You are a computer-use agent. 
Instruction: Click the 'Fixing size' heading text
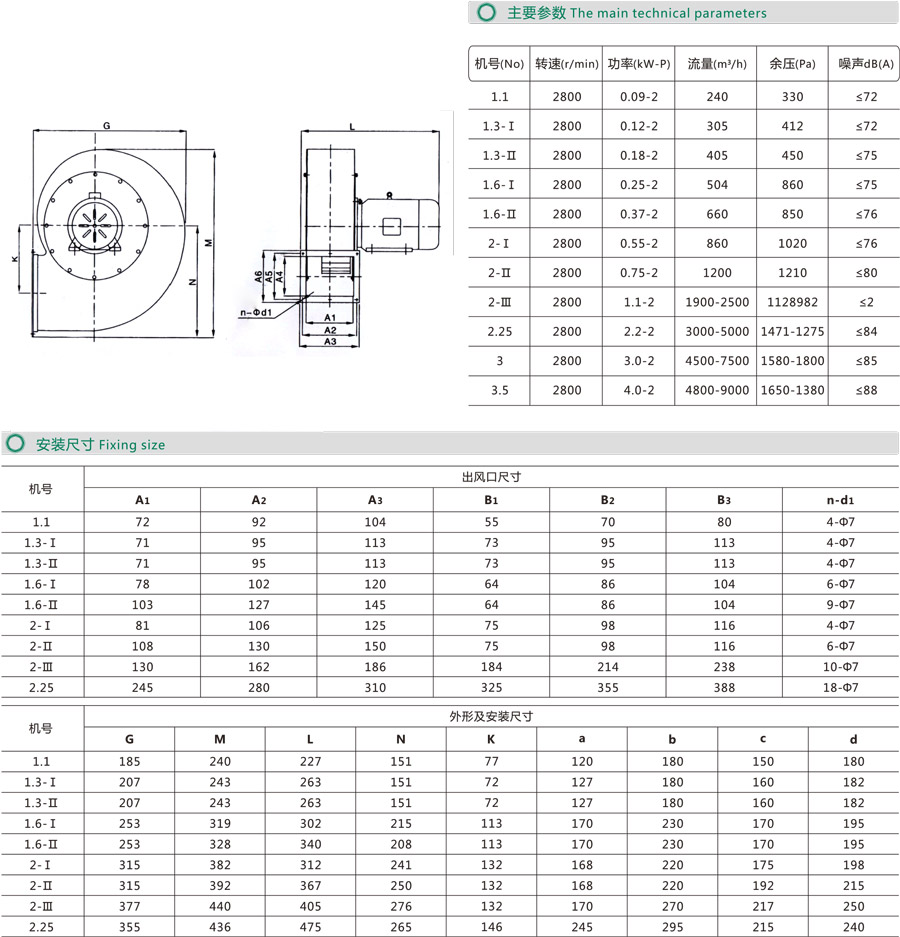(131, 445)
